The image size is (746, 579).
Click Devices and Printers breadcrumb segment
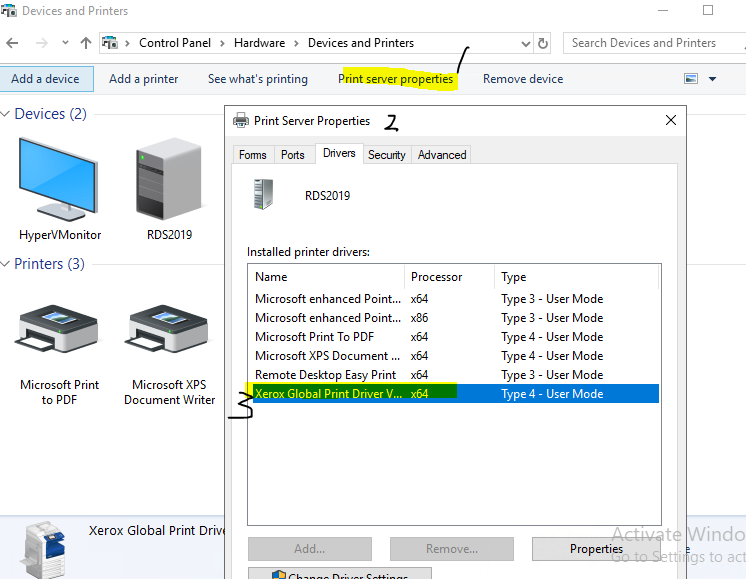[361, 43]
